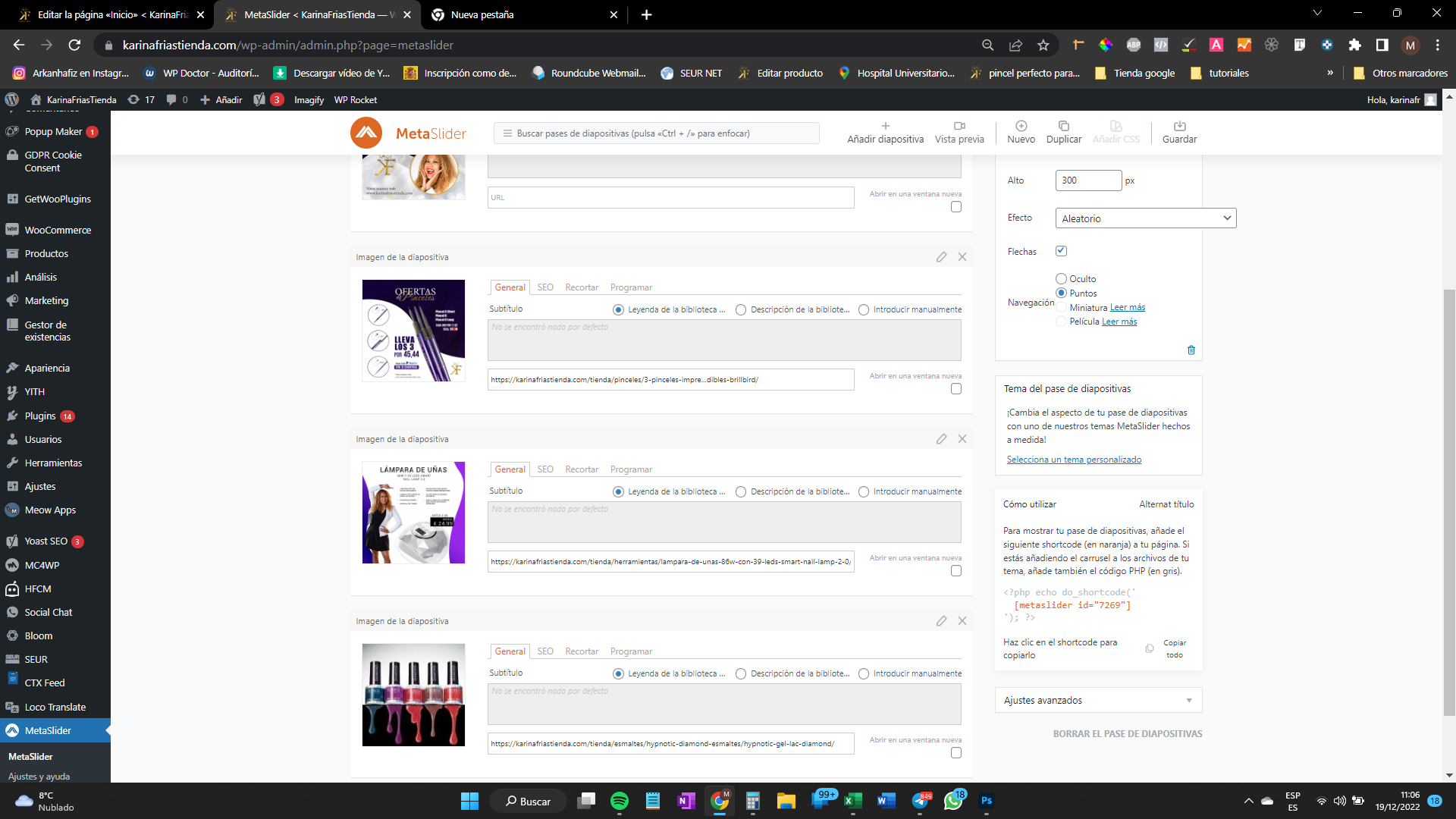The height and width of the screenshot is (819, 1456).
Task: Edit the OFERTAS slide with pencil icon
Action: coord(941,257)
